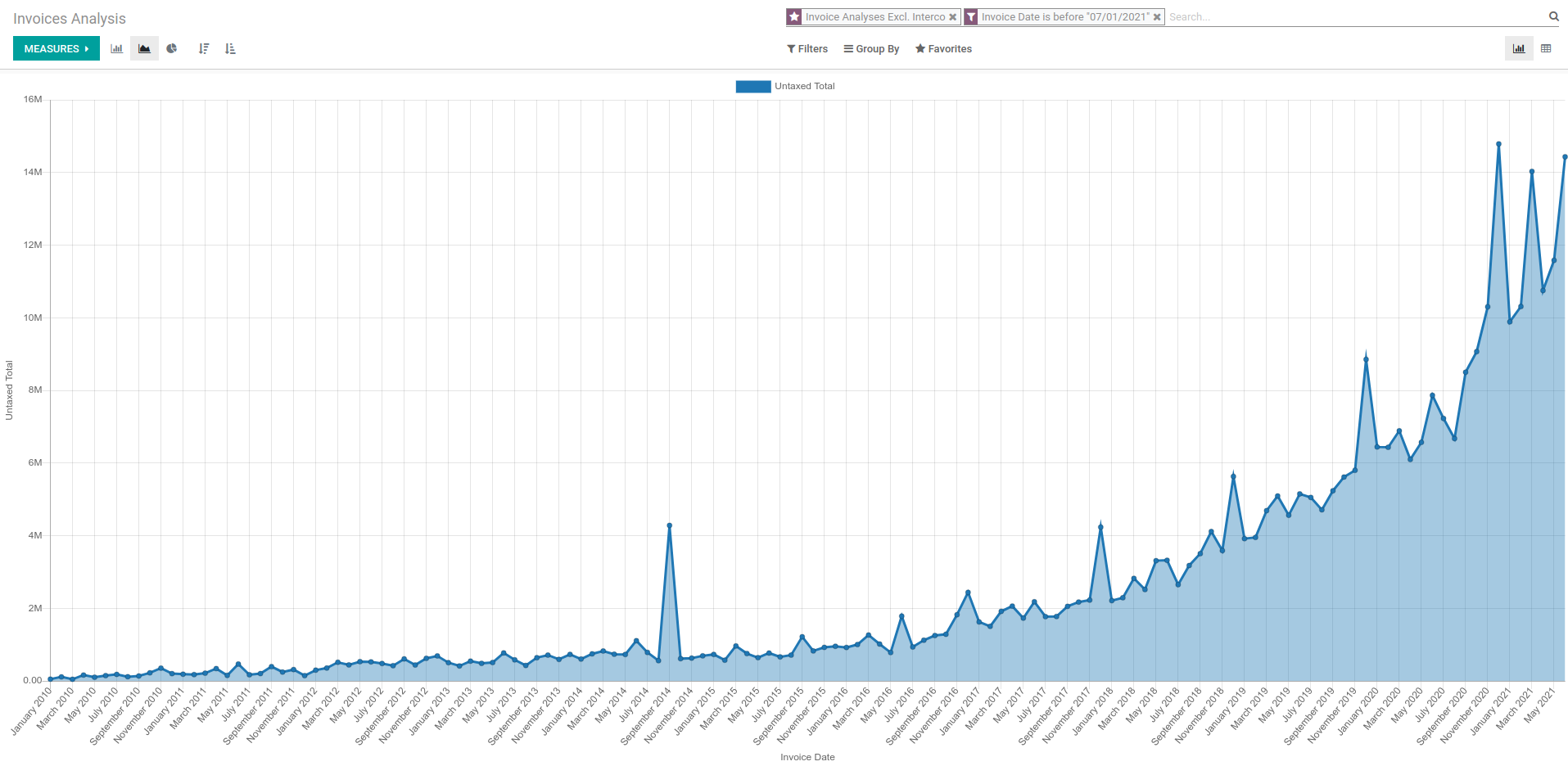This screenshot has width=1568, height=766.
Task: Open the Measures dropdown
Action: click(x=56, y=49)
